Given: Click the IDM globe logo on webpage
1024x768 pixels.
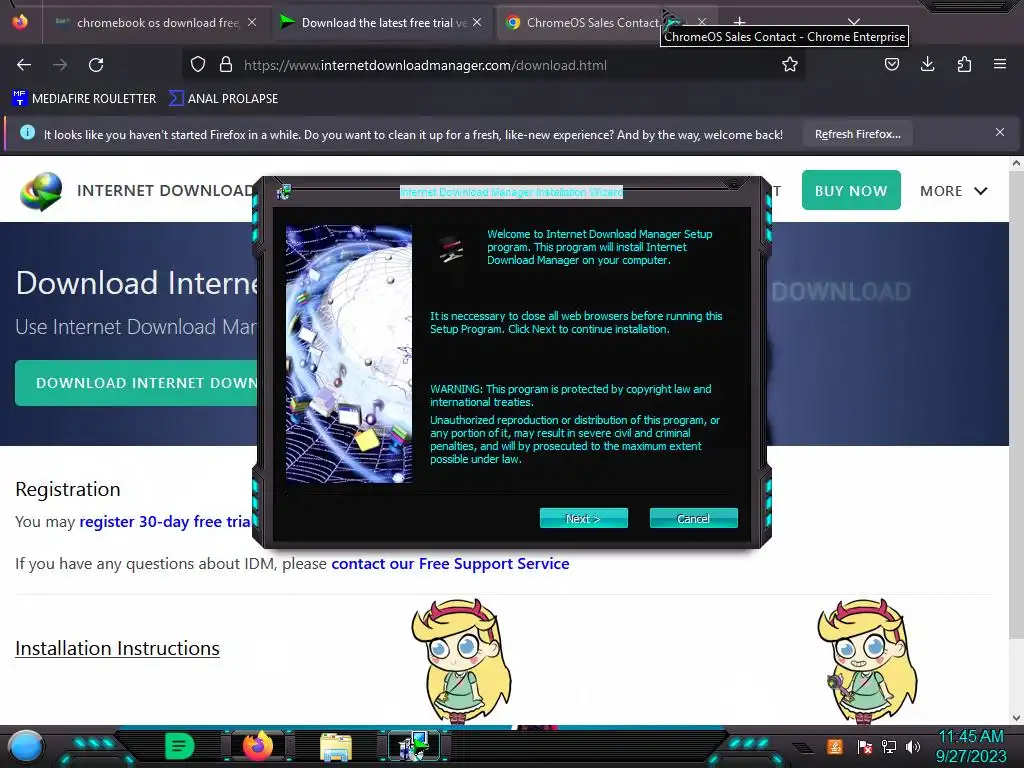Looking at the screenshot, I should tap(41, 191).
